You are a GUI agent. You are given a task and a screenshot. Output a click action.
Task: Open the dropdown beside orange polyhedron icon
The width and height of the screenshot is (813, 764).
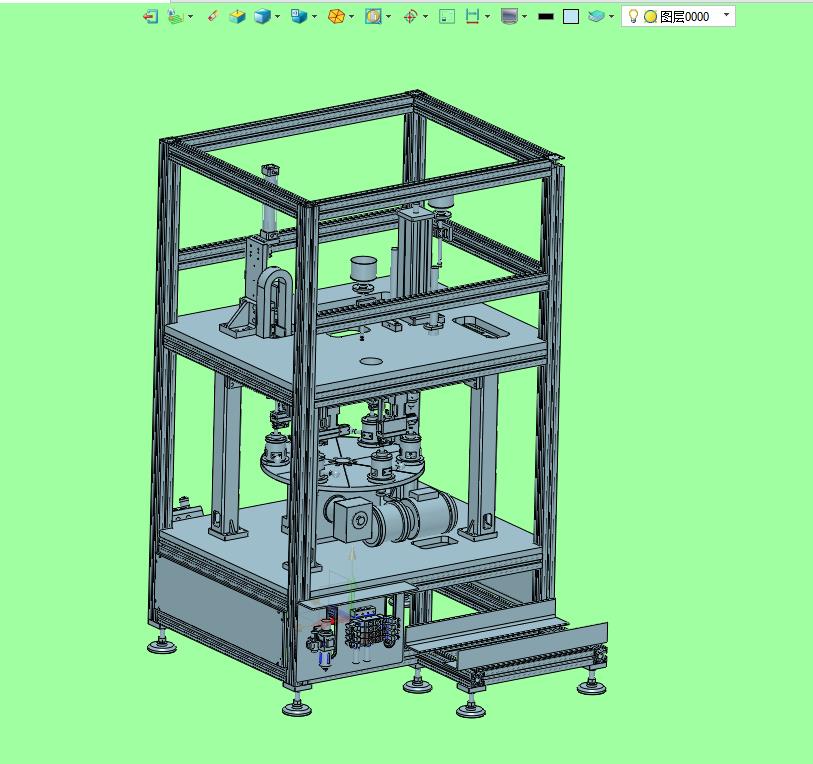click(x=352, y=17)
